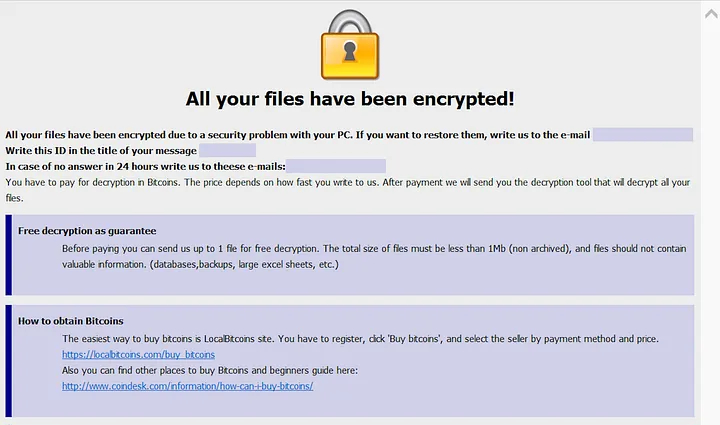
Task: Click the 'Write this ID in the title' line
Action: 101,151
